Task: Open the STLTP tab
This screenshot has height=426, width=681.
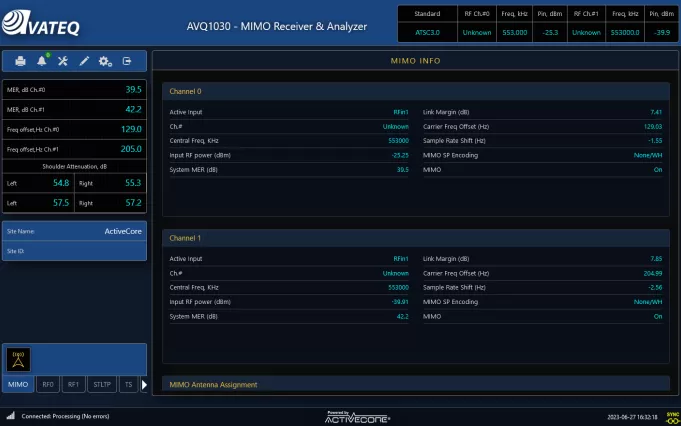Action: [102, 384]
